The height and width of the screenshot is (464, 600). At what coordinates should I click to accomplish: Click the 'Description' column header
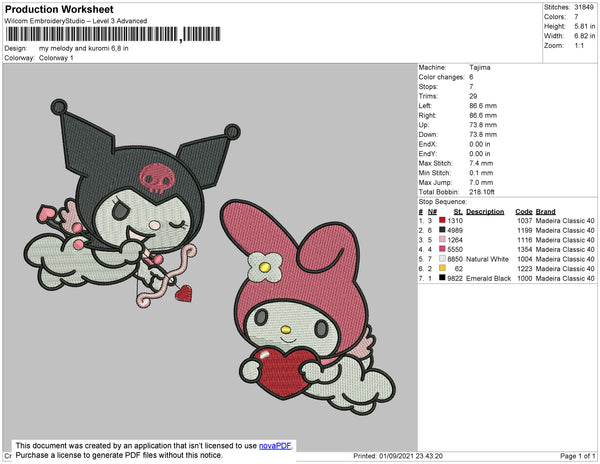485,212
